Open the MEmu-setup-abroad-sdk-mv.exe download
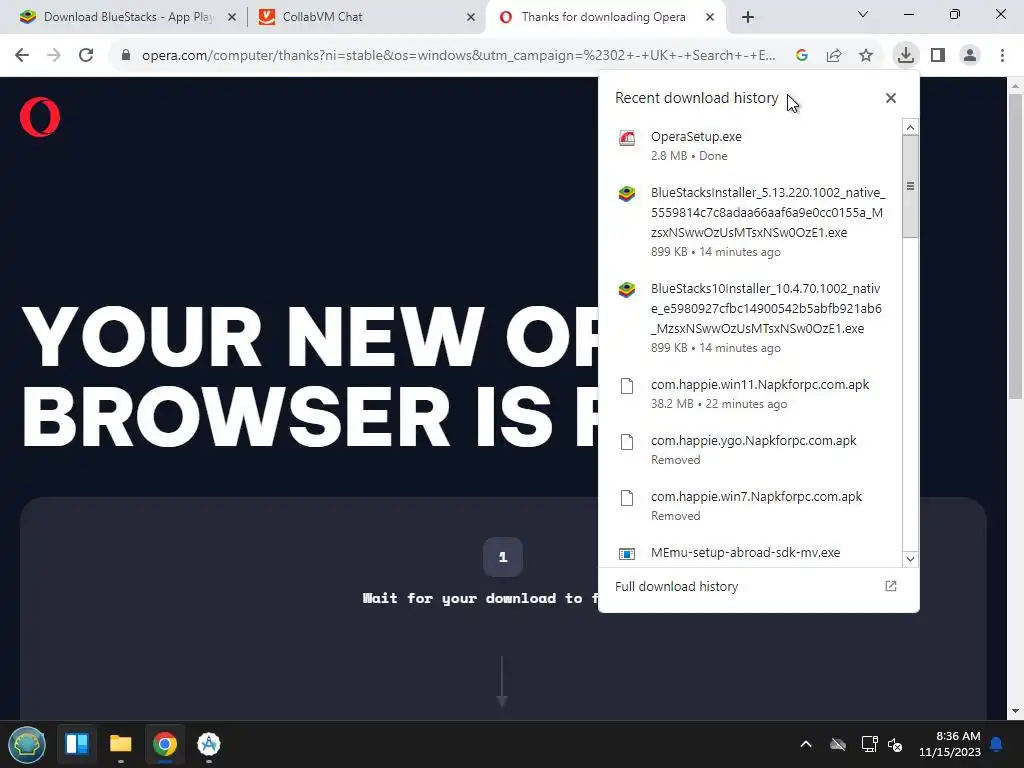This screenshot has height=768, width=1024. coord(750,553)
